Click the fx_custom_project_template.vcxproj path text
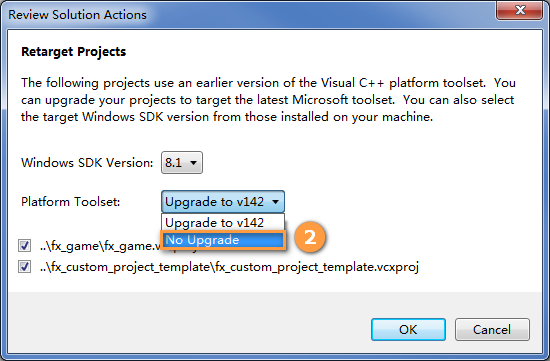Image resolution: width=550 pixels, height=361 pixels. pyautogui.click(x=229, y=267)
